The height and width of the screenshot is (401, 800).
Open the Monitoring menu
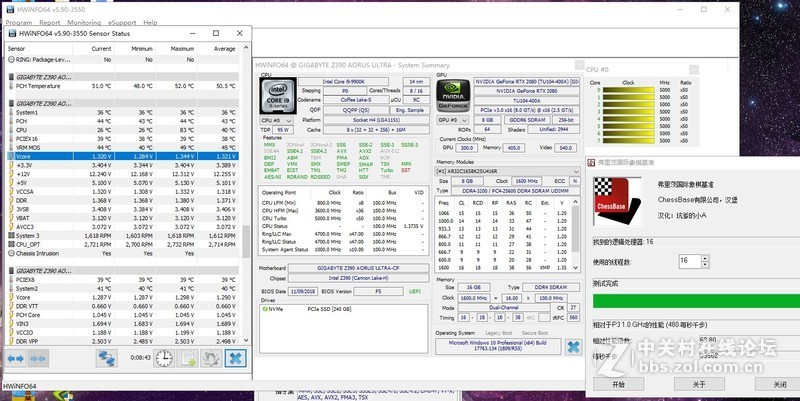tap(84, 22)
